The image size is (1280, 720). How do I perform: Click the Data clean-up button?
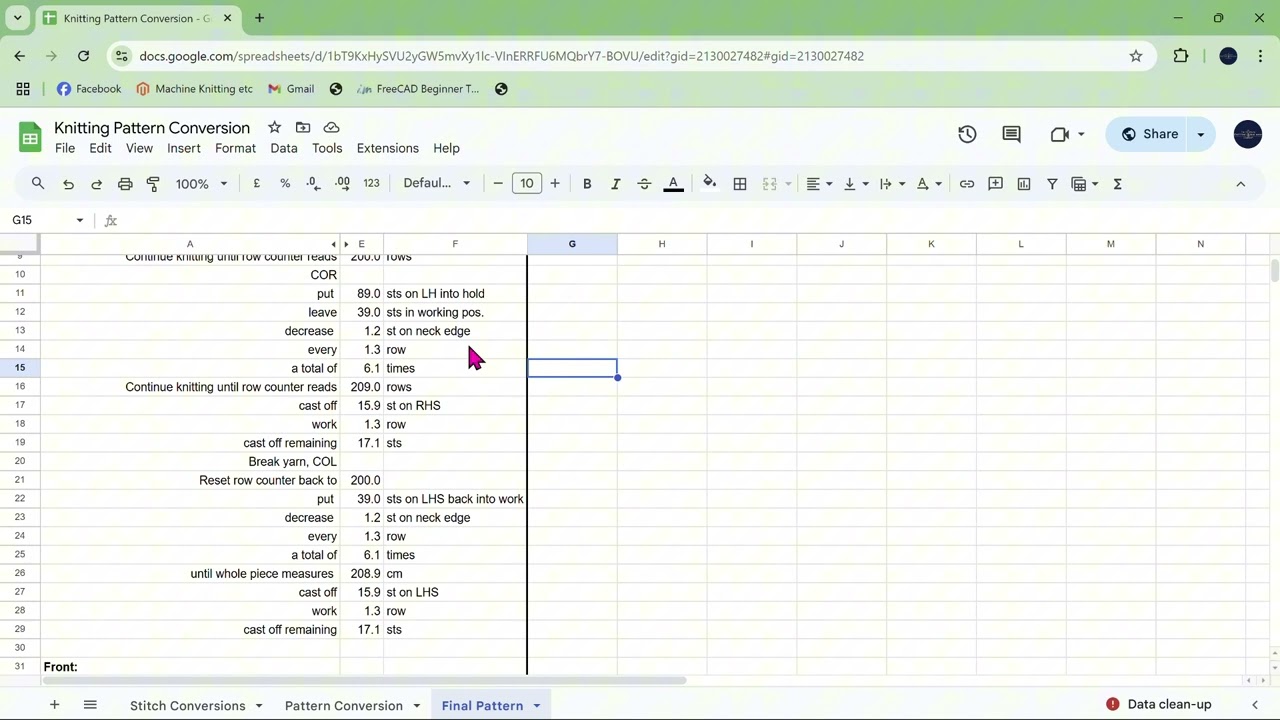(x=1160, y=704)
